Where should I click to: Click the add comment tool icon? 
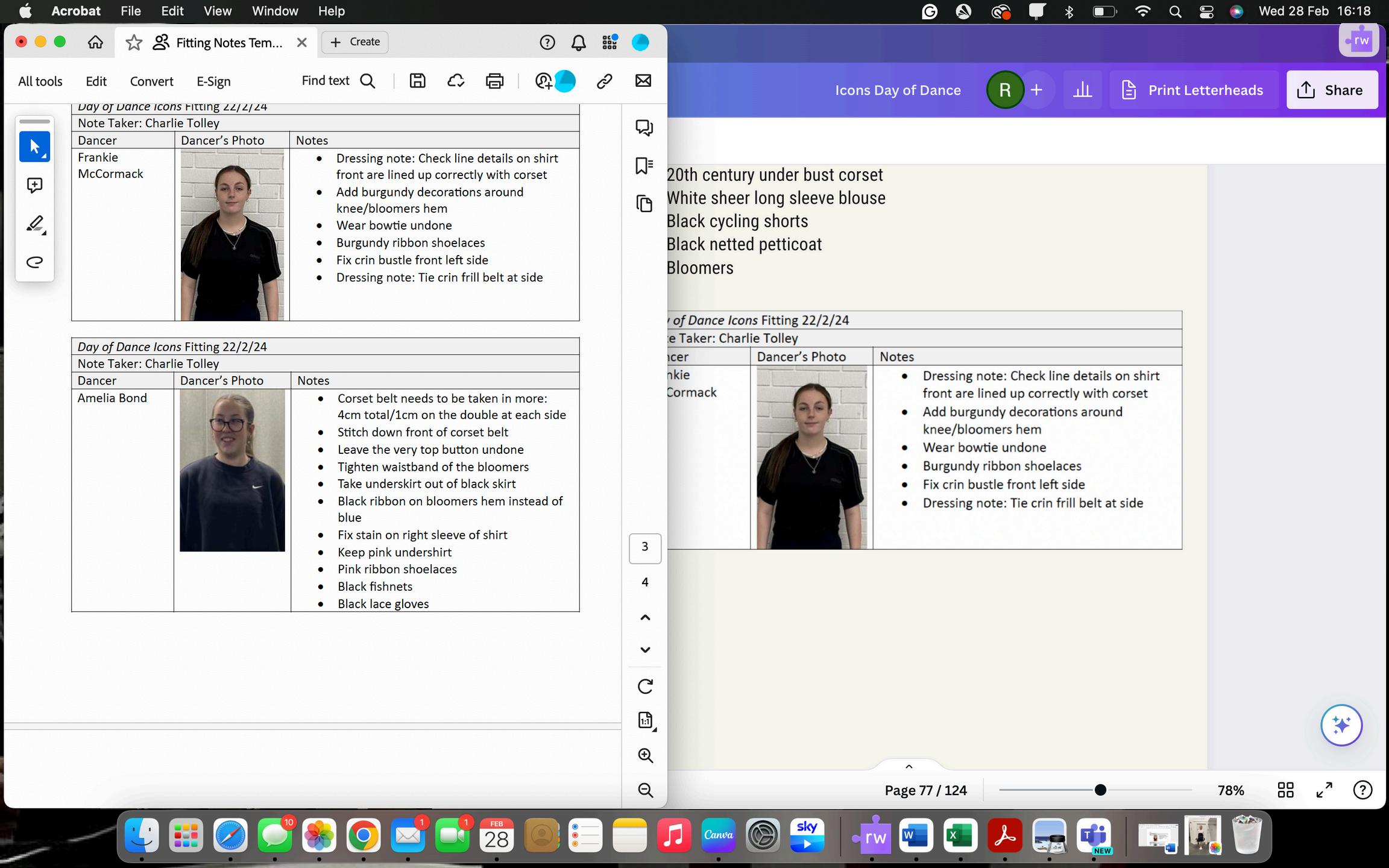tap(34, 185)
